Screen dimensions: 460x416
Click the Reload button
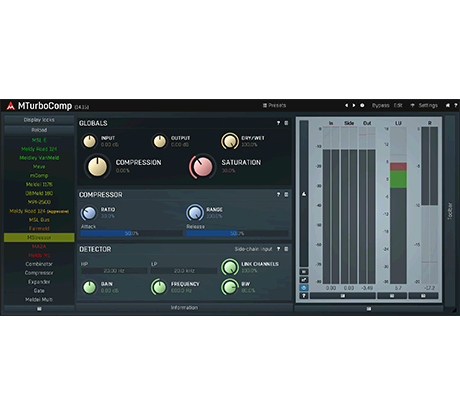tap(39, 130)
